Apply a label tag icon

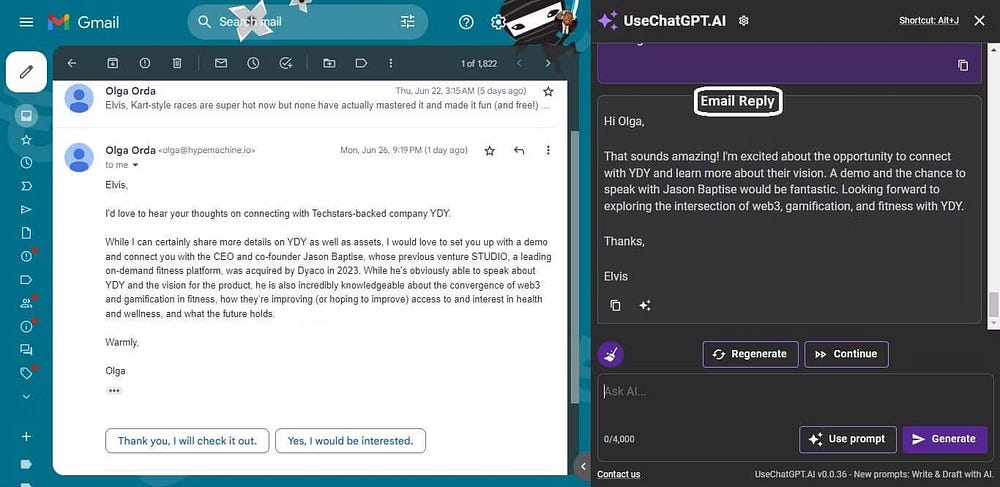361,63
